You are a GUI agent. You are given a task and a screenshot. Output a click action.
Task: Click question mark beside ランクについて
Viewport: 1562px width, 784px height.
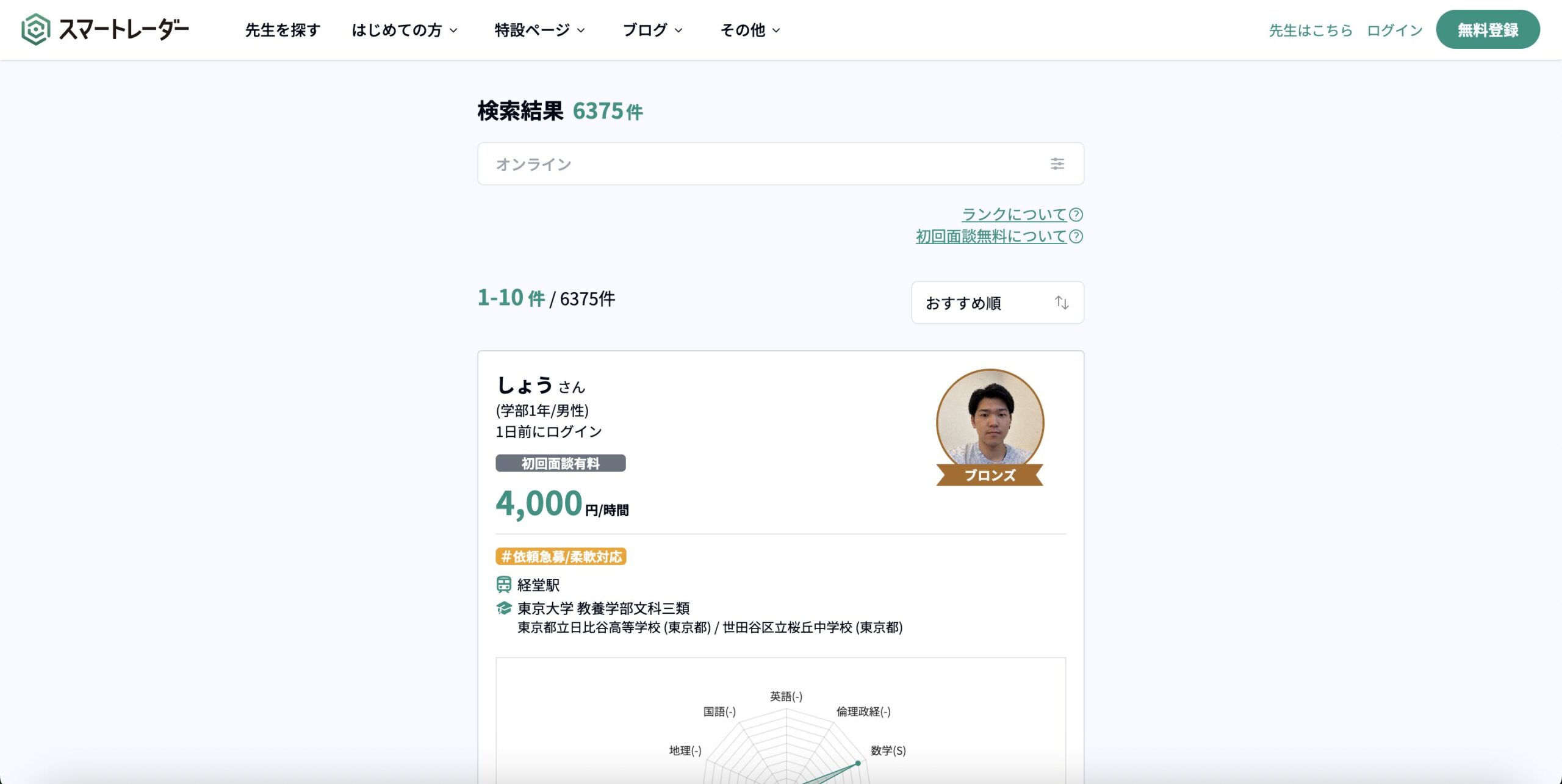click(x=1076, y=215)
